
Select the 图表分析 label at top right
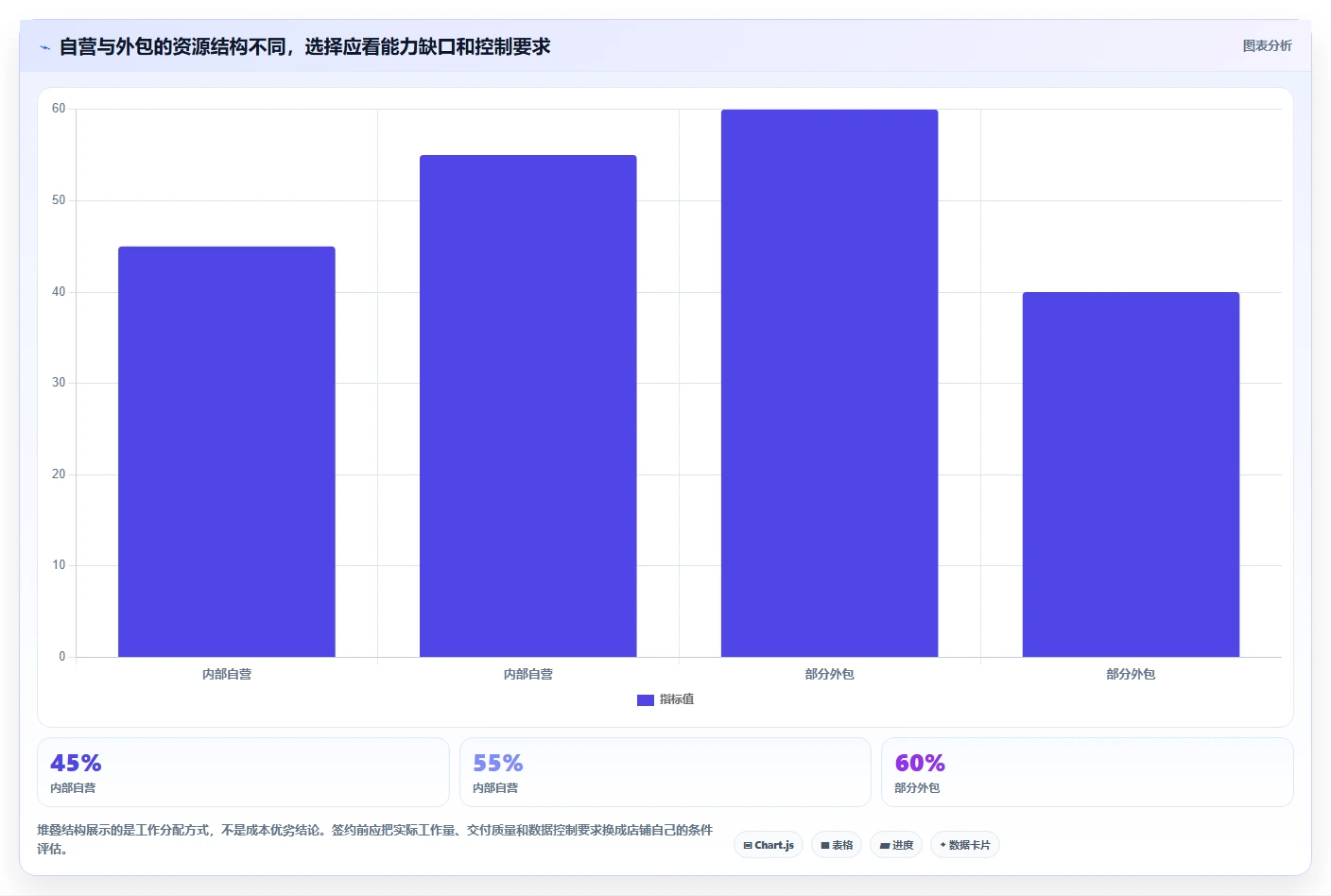click(x=1267, y=45)
